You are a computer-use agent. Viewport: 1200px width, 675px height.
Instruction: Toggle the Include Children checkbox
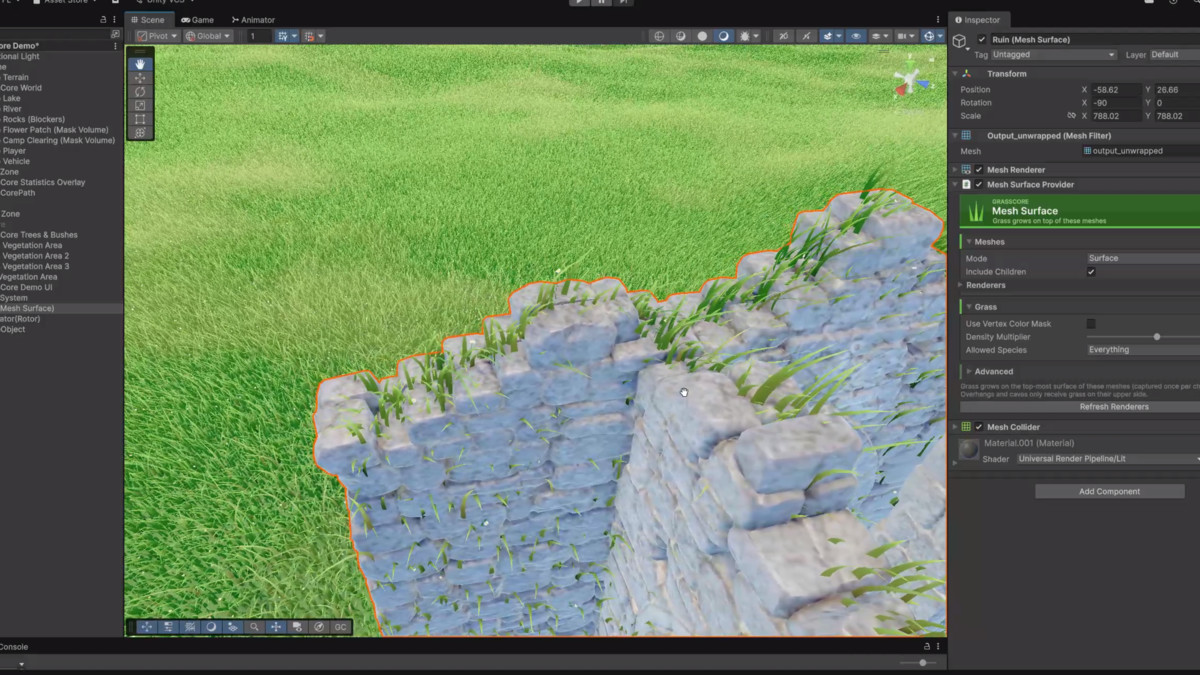[x=1091, y=272]
